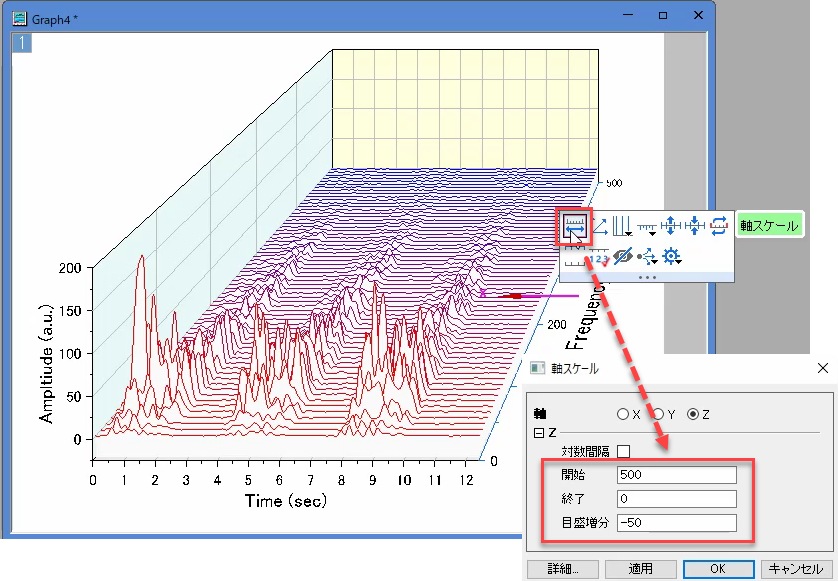This screenshot has width=838, height=581.
Task: Maximize the Graph4 window
Action: click(663, 16)
